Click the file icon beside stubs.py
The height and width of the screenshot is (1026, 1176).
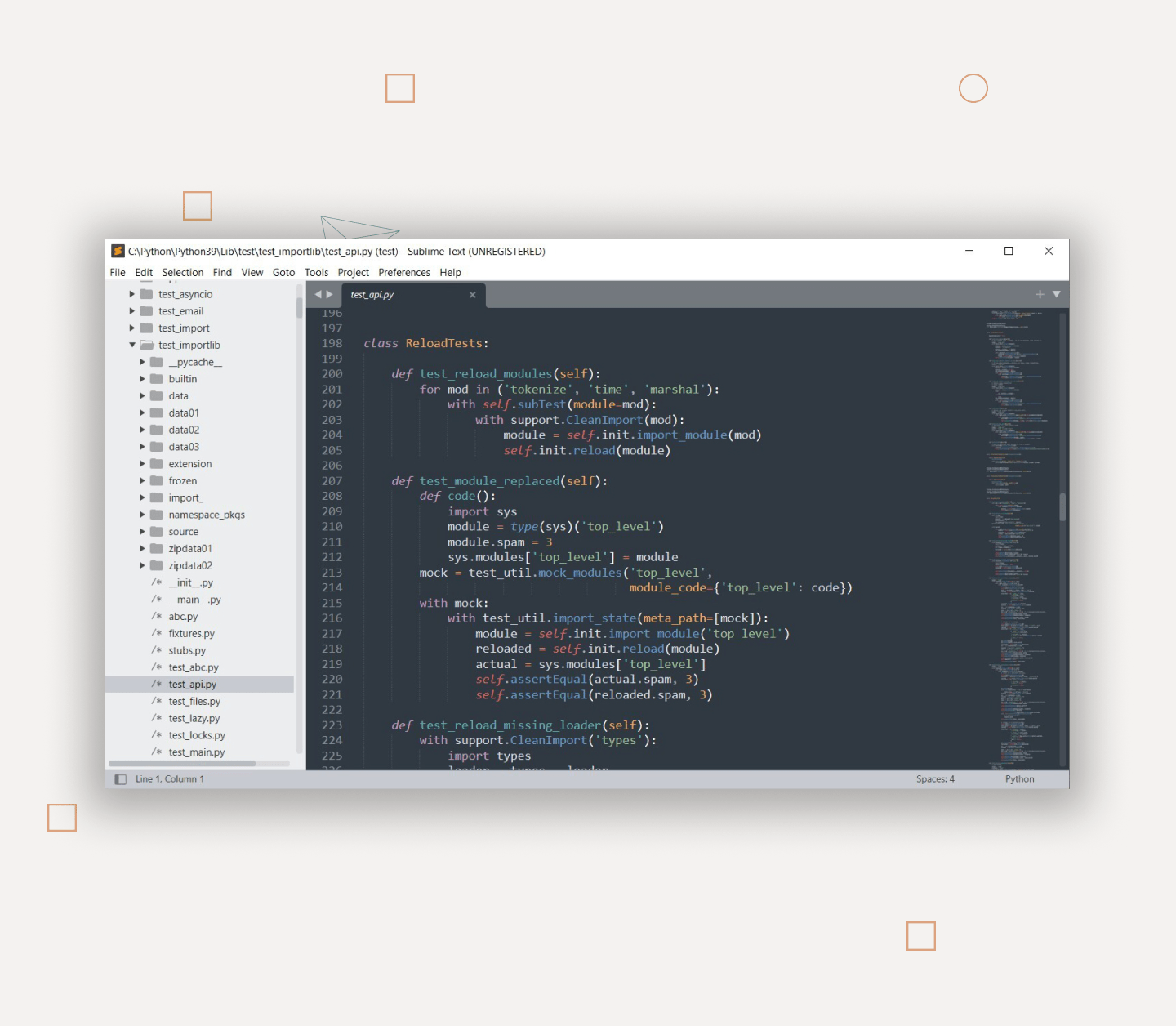(156, 650)
